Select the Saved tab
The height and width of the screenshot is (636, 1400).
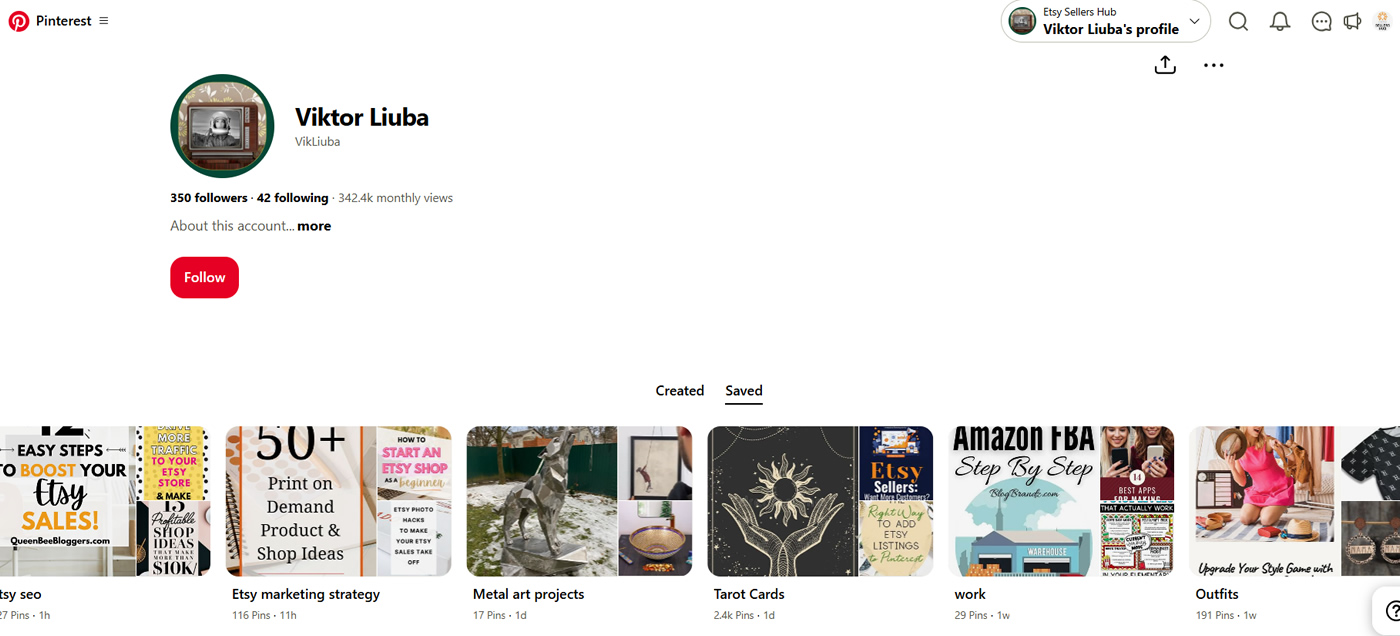coord(744,391)
